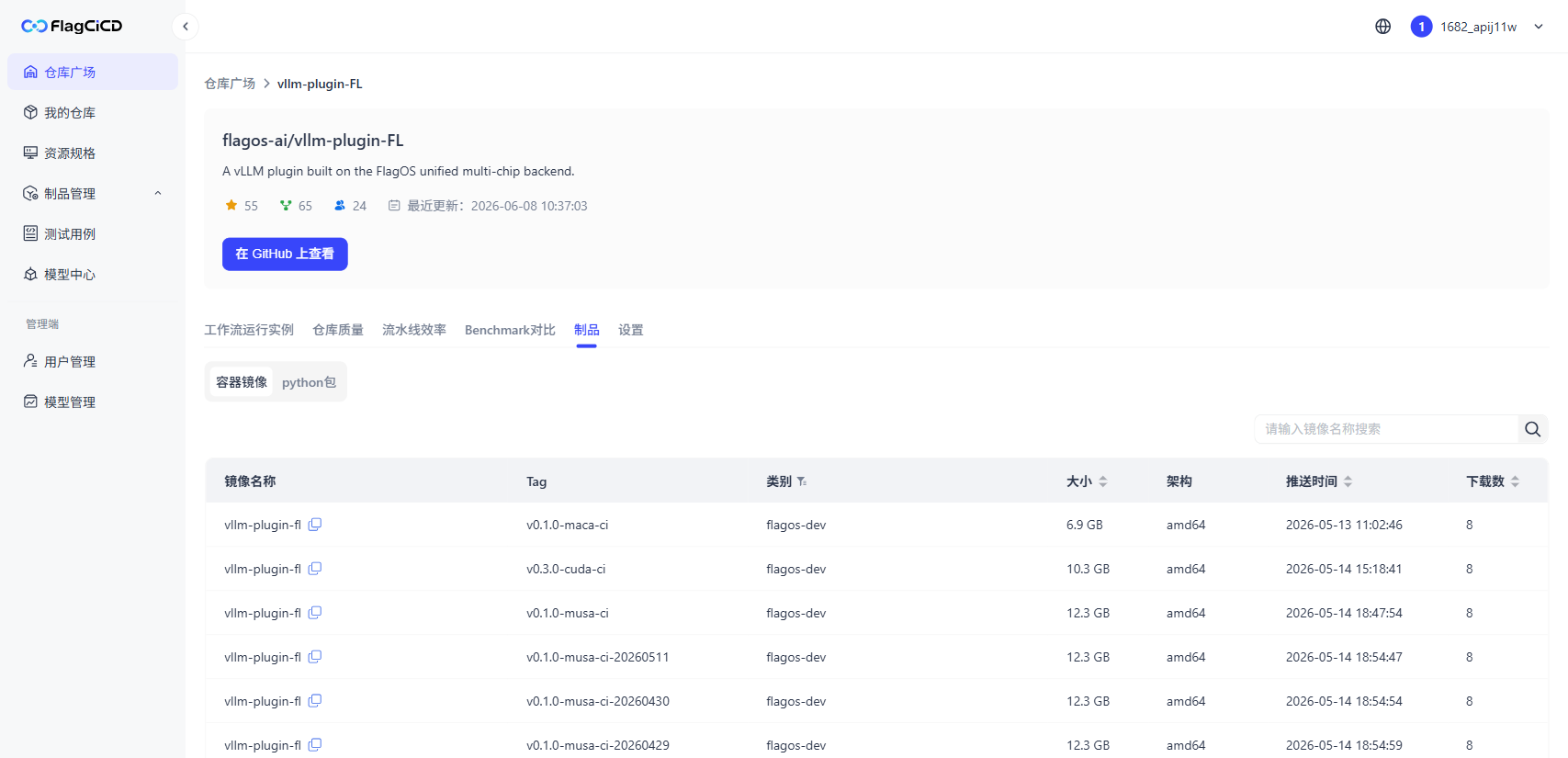Click the user avatar badge

point(1421,27)
